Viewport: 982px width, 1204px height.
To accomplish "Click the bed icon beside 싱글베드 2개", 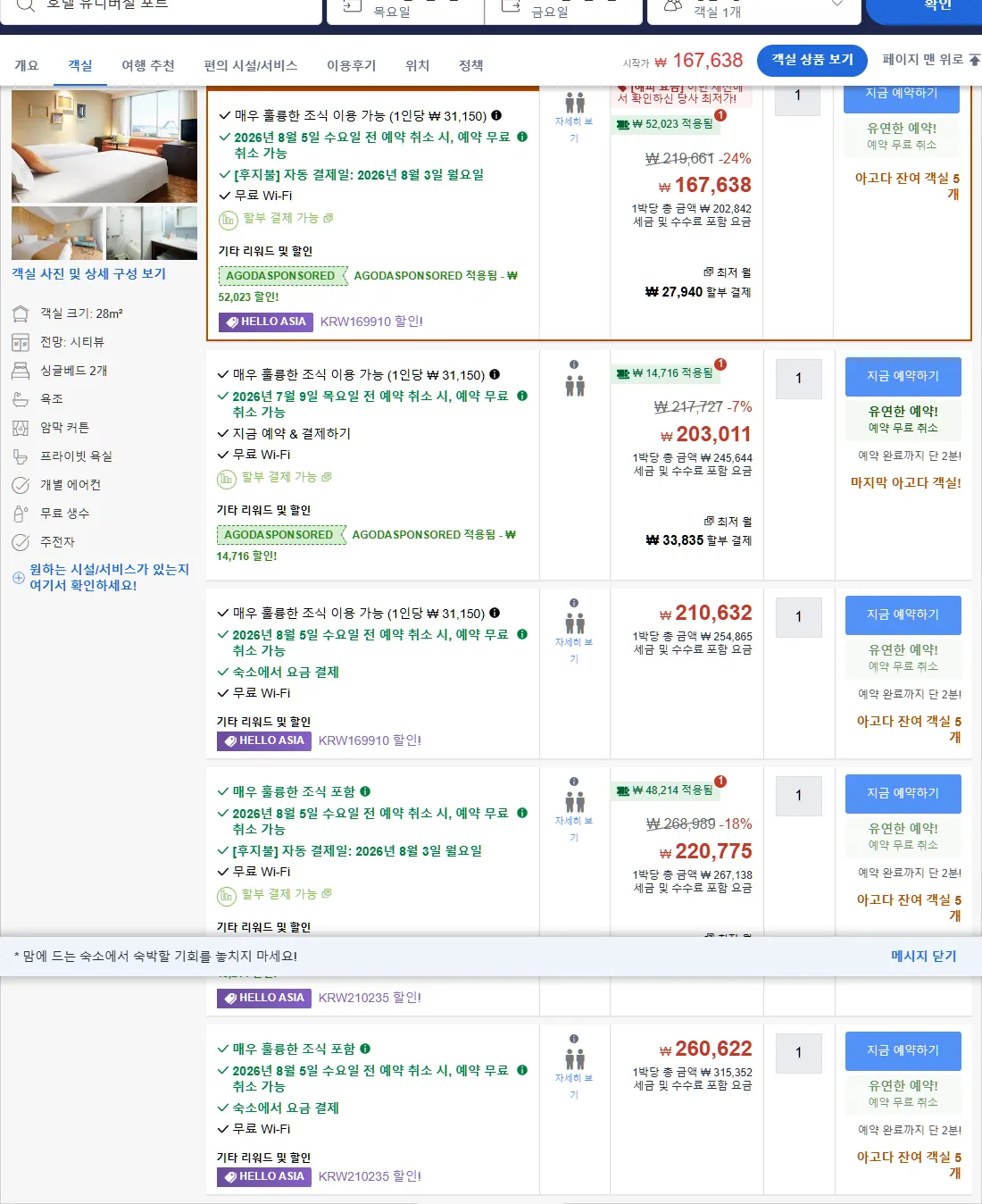I will tap(21, 371).
